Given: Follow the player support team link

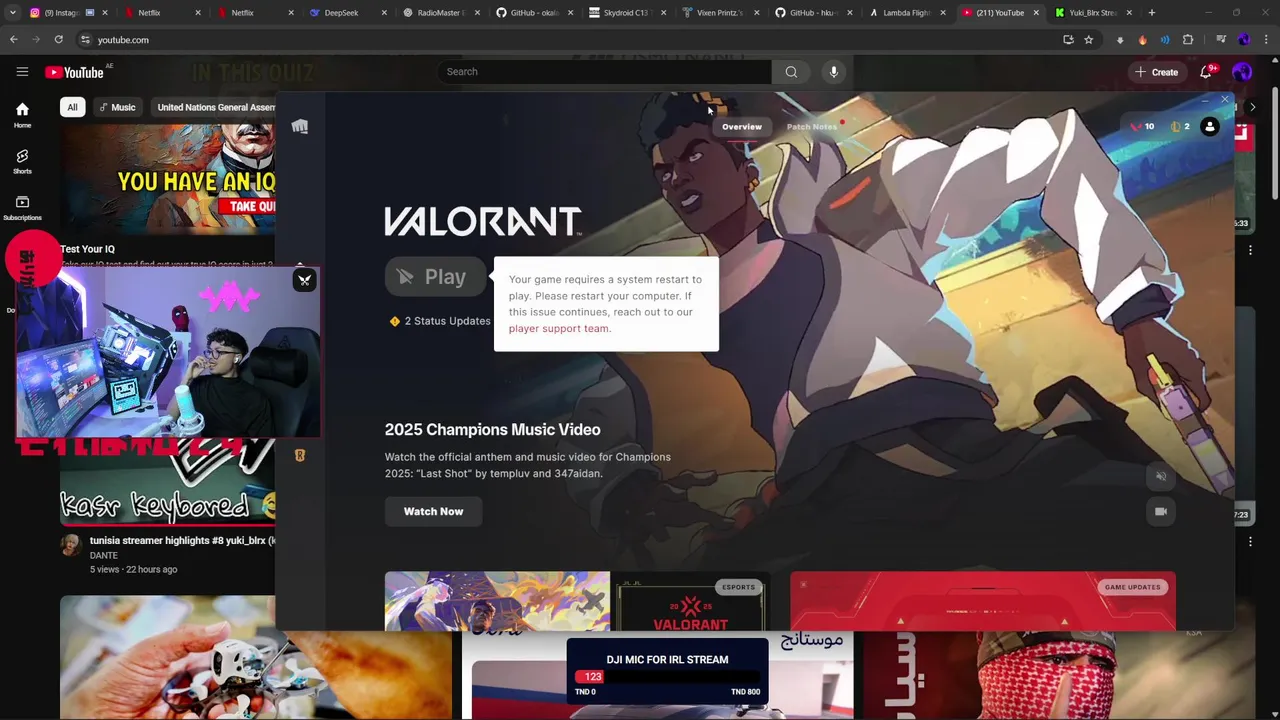Looking at the screenshot, I should [x=558, y=329].
